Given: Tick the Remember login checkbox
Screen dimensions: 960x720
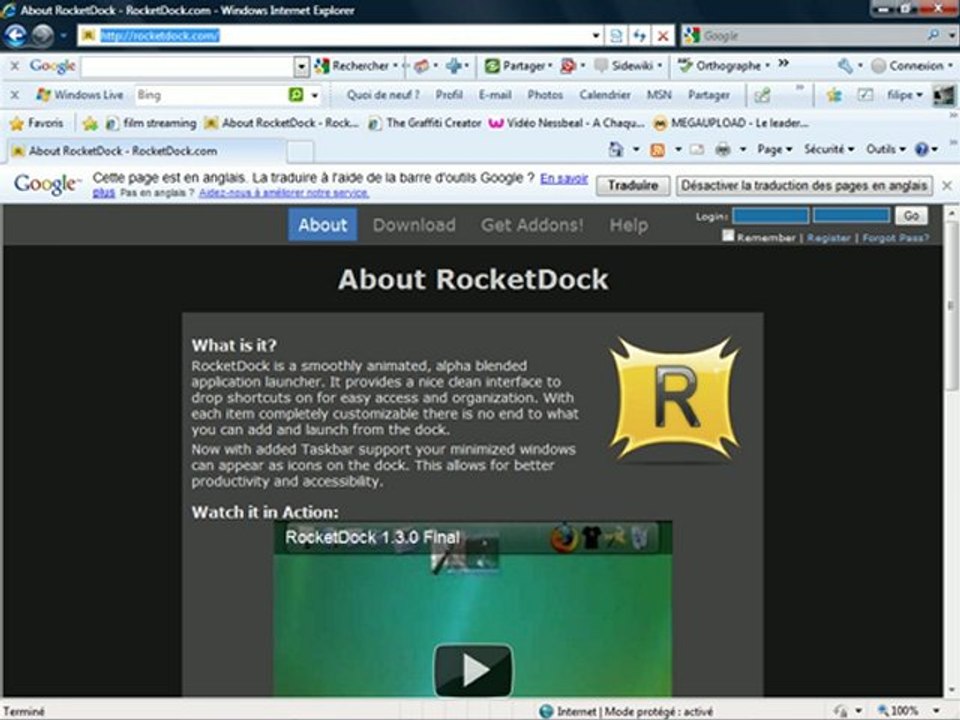Looking at the screenshot, I should tap(728, 236).
